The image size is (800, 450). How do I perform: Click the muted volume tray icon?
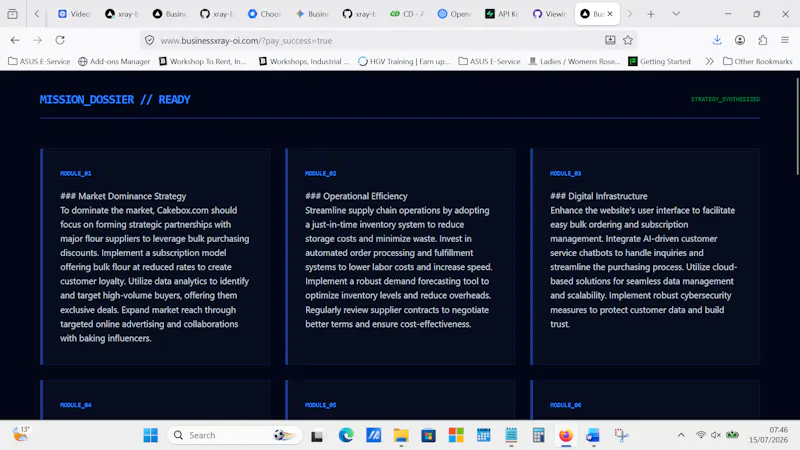(x=716, y=435)
